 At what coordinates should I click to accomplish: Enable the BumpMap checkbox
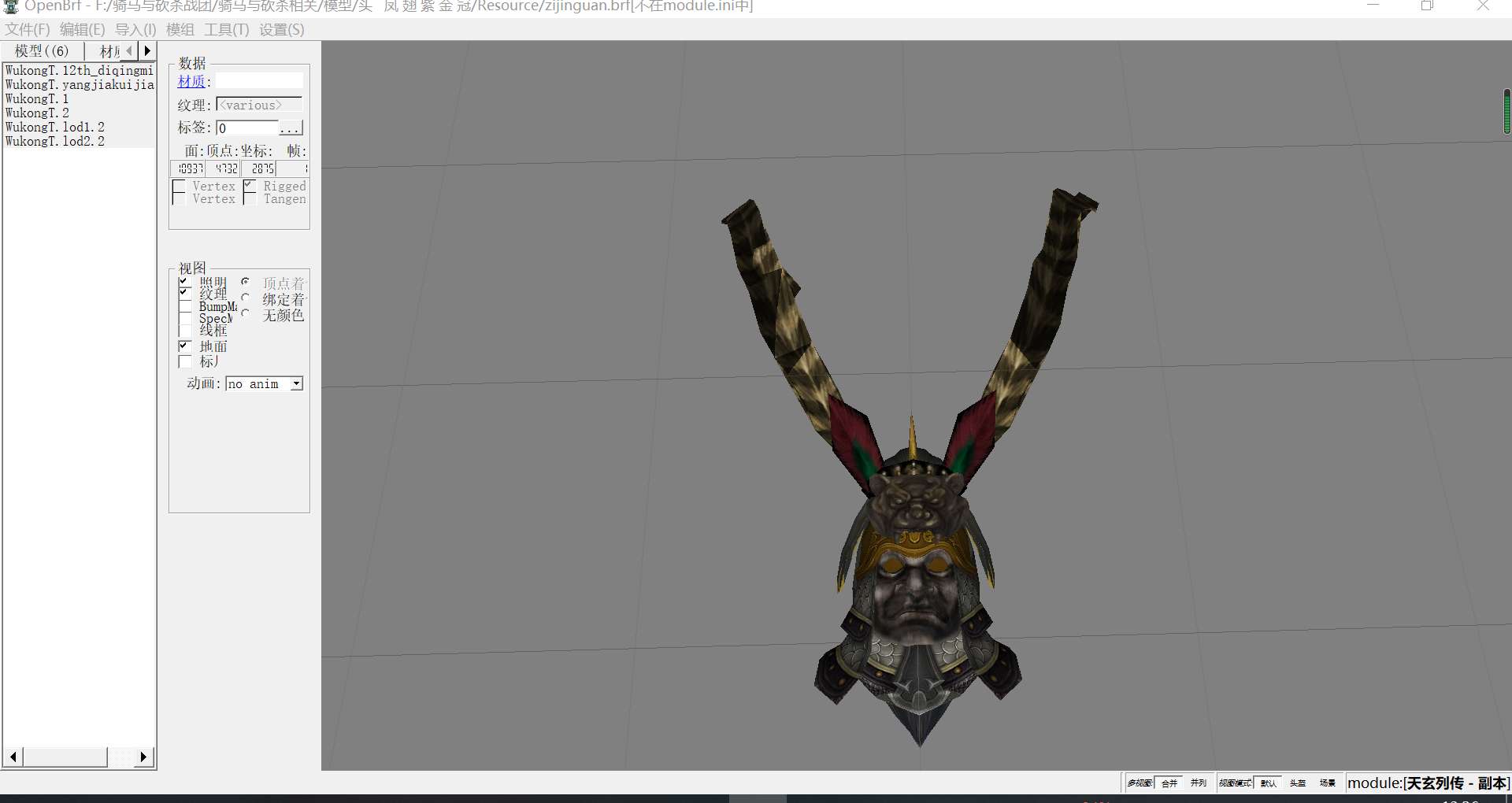coord(184,306)
